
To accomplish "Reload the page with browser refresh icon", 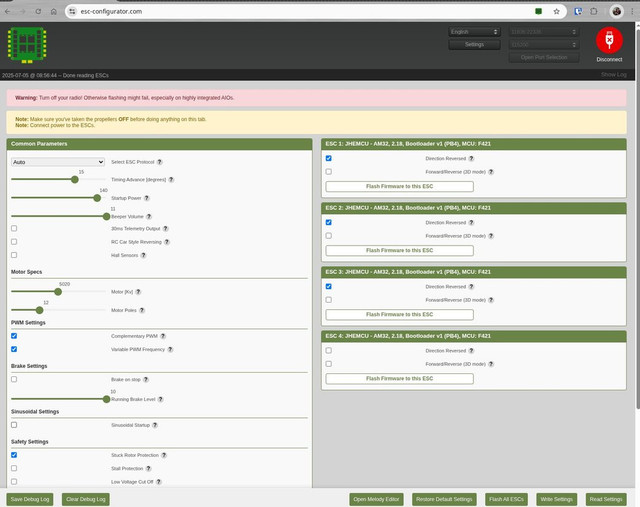I will click(x=38, y=11).
